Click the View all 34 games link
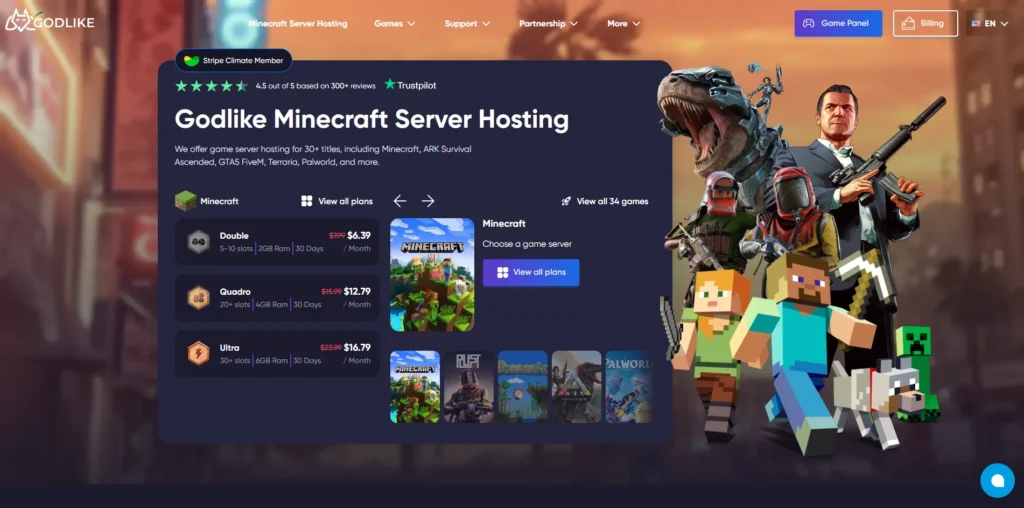Image resolution: width=1024 pixels, height=508 pixels. (x=605, y=201)
